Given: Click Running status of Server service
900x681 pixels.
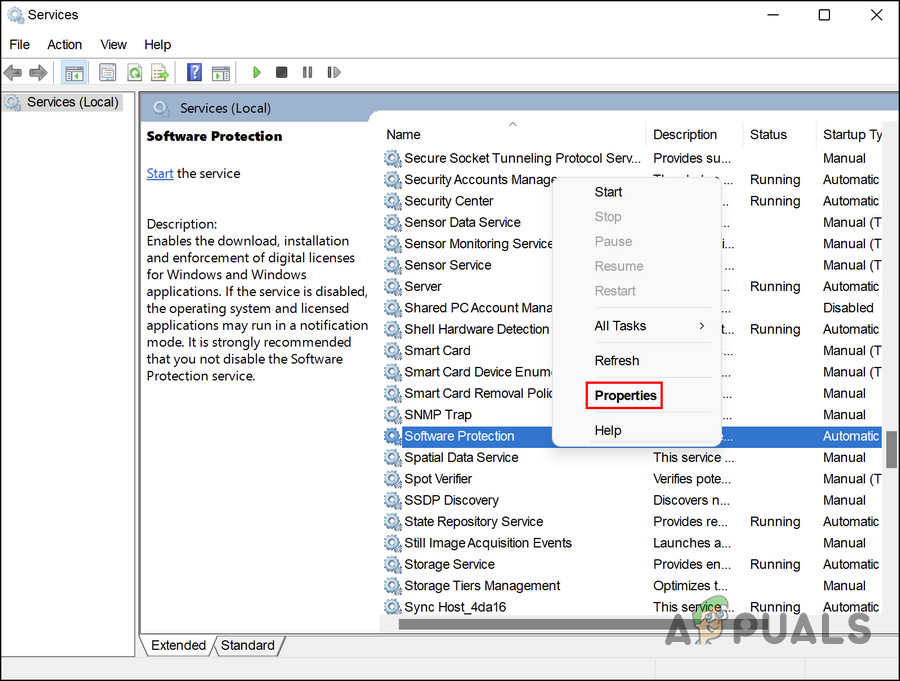Looking at the screenshot, I should (x=775, y=287).
